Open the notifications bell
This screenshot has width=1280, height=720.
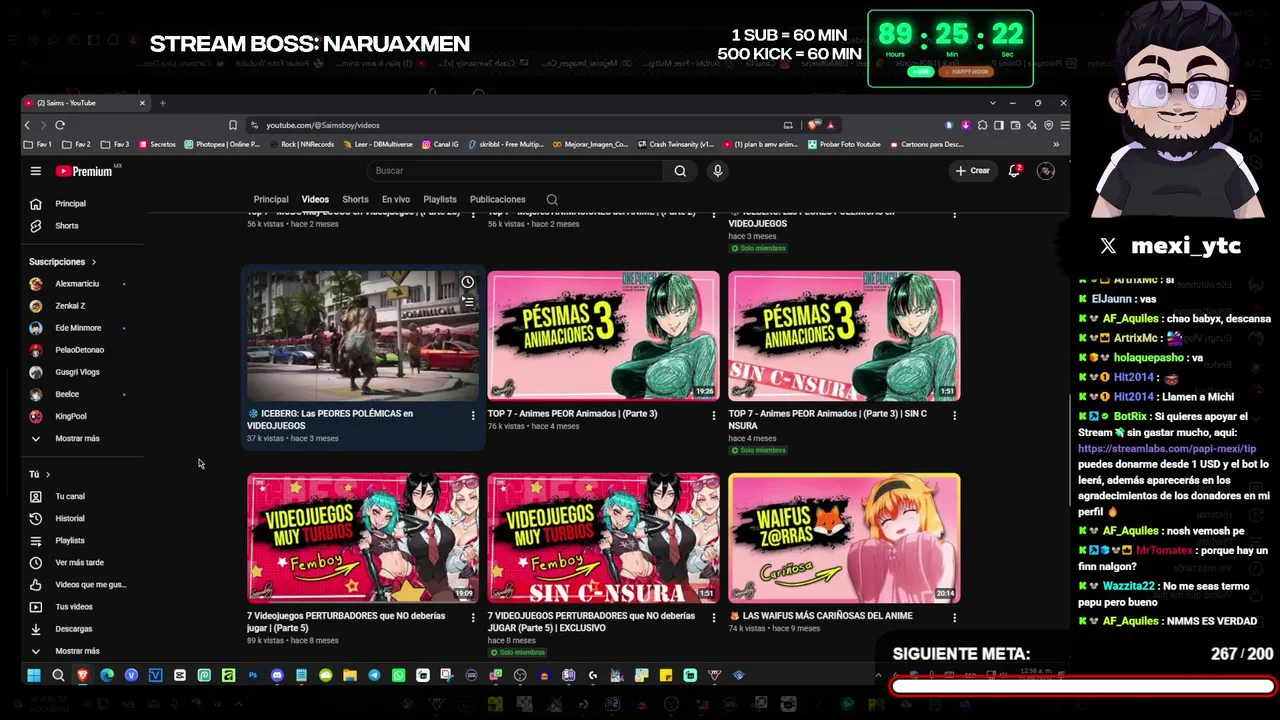[1014, 171]
